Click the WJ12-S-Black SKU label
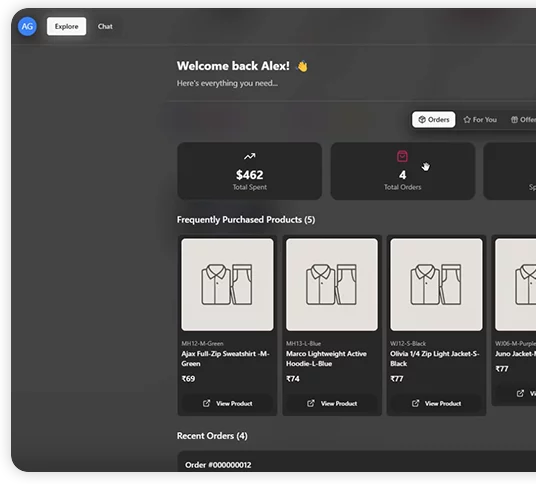 pos(408,343)
